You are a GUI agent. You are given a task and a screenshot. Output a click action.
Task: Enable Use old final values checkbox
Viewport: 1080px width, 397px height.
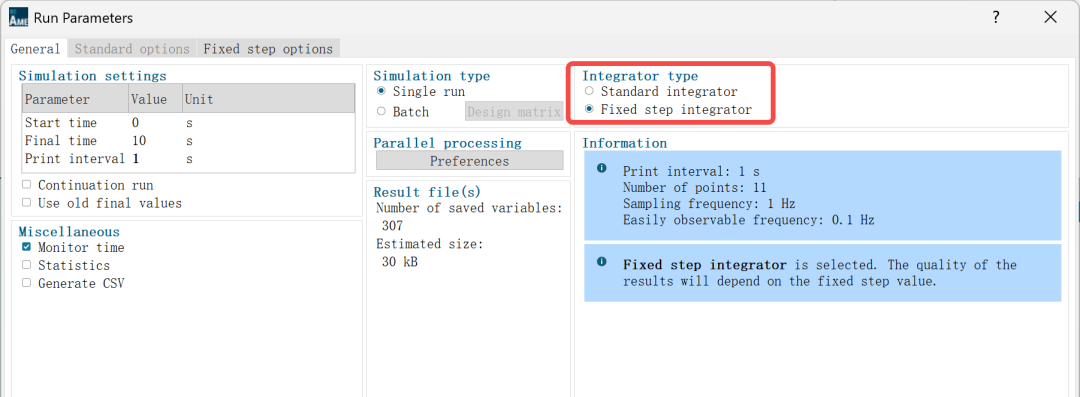pyautogui.click(x=26, y=203)
